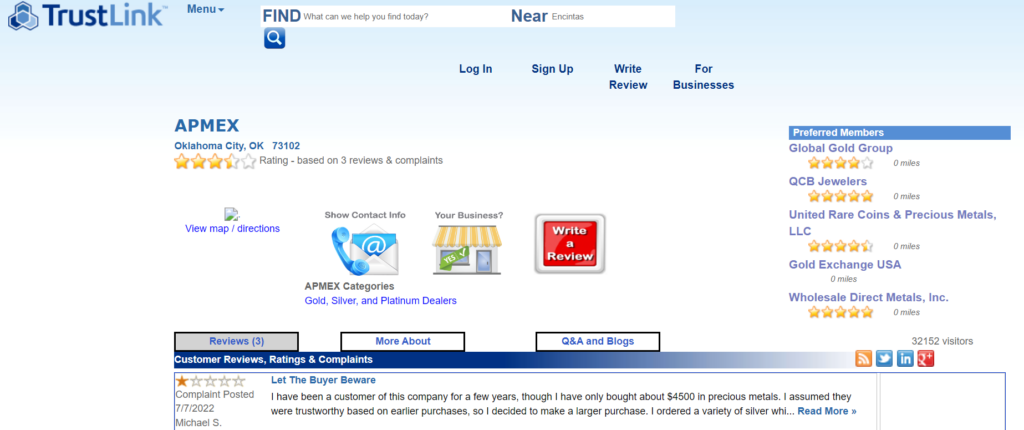Click Read More on the first review
This screenshot has width=1024, height=430.
[827, 411]
